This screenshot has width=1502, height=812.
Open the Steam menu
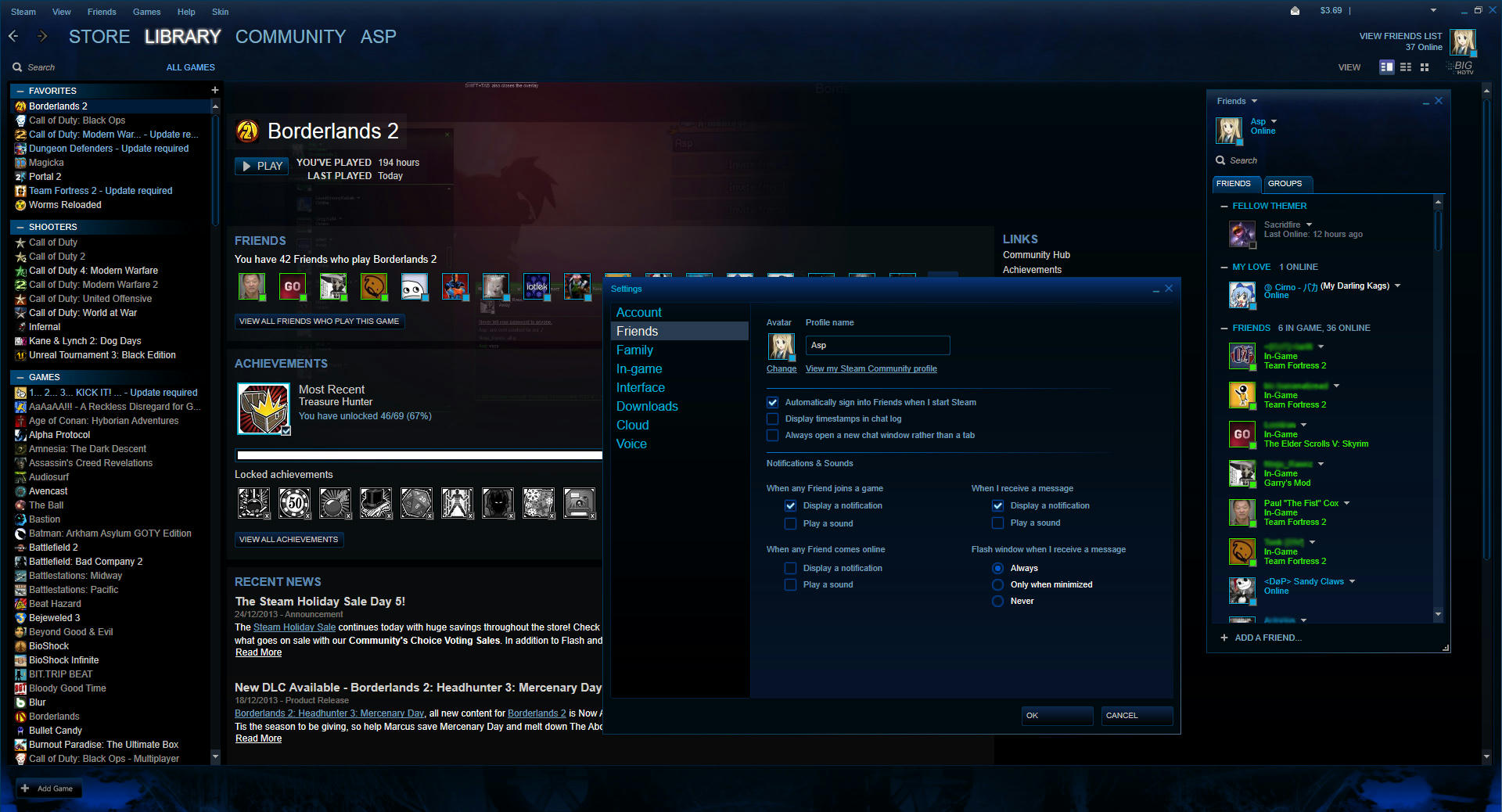(23, 12)
